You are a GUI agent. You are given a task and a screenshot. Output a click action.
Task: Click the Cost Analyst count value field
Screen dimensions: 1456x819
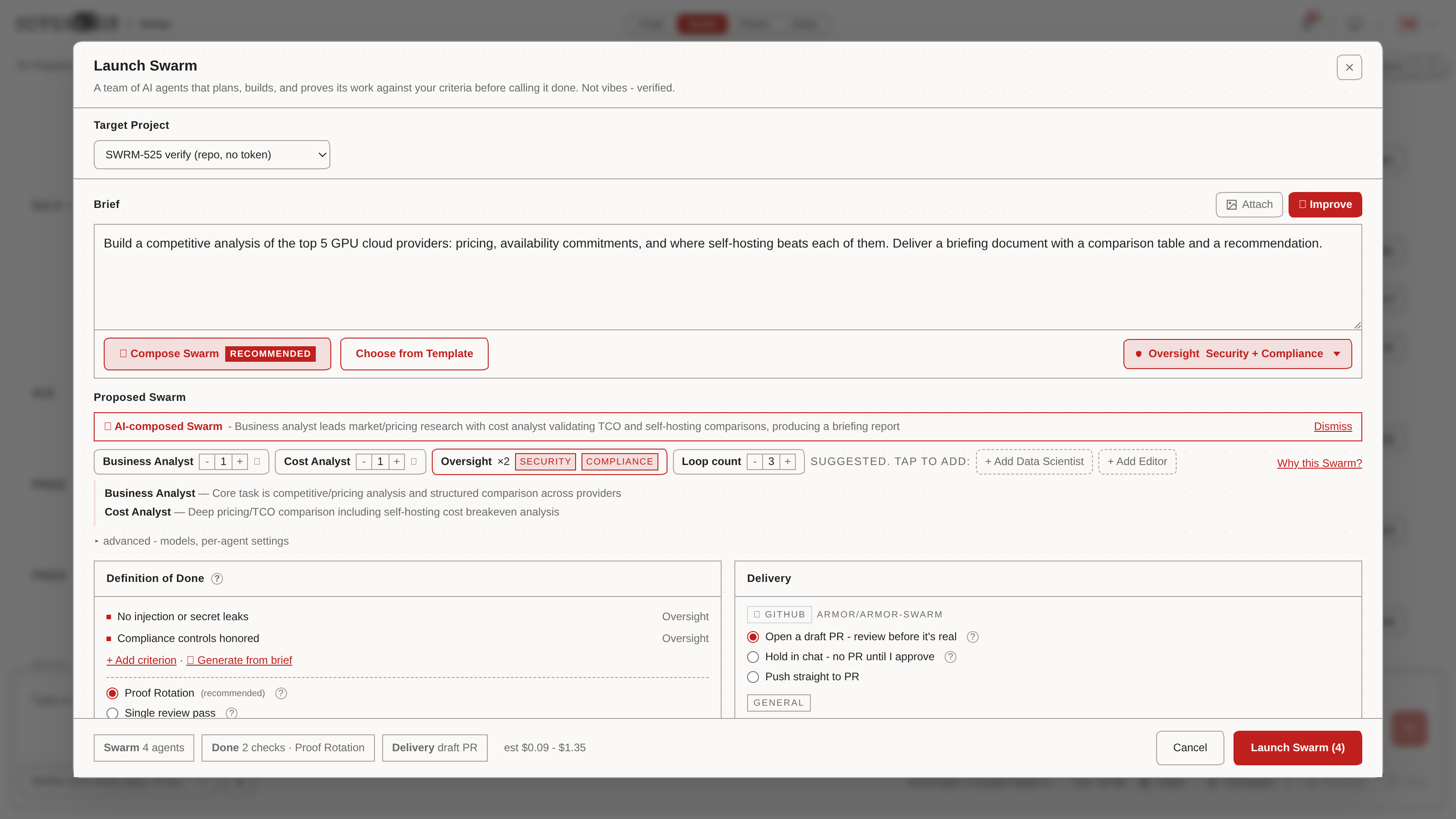(x=380, y=462)
